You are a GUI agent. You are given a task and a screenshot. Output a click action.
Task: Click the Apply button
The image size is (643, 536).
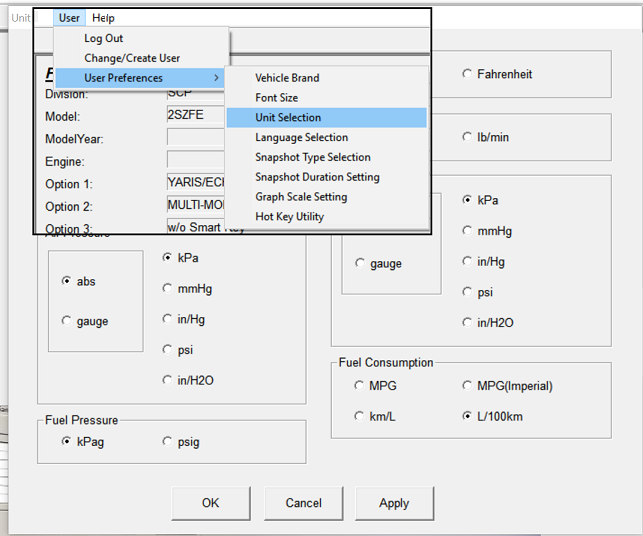(x=394, y=503)
